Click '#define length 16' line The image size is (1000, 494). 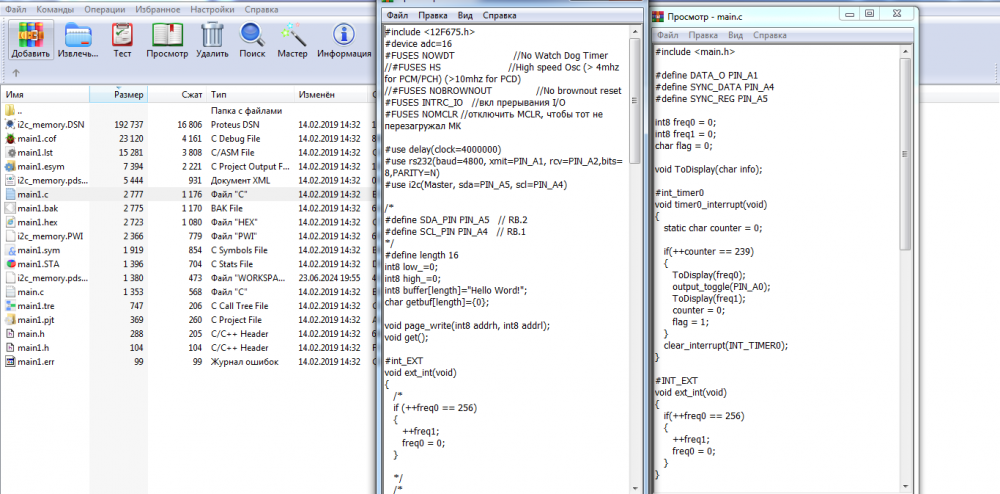[422, 255]
